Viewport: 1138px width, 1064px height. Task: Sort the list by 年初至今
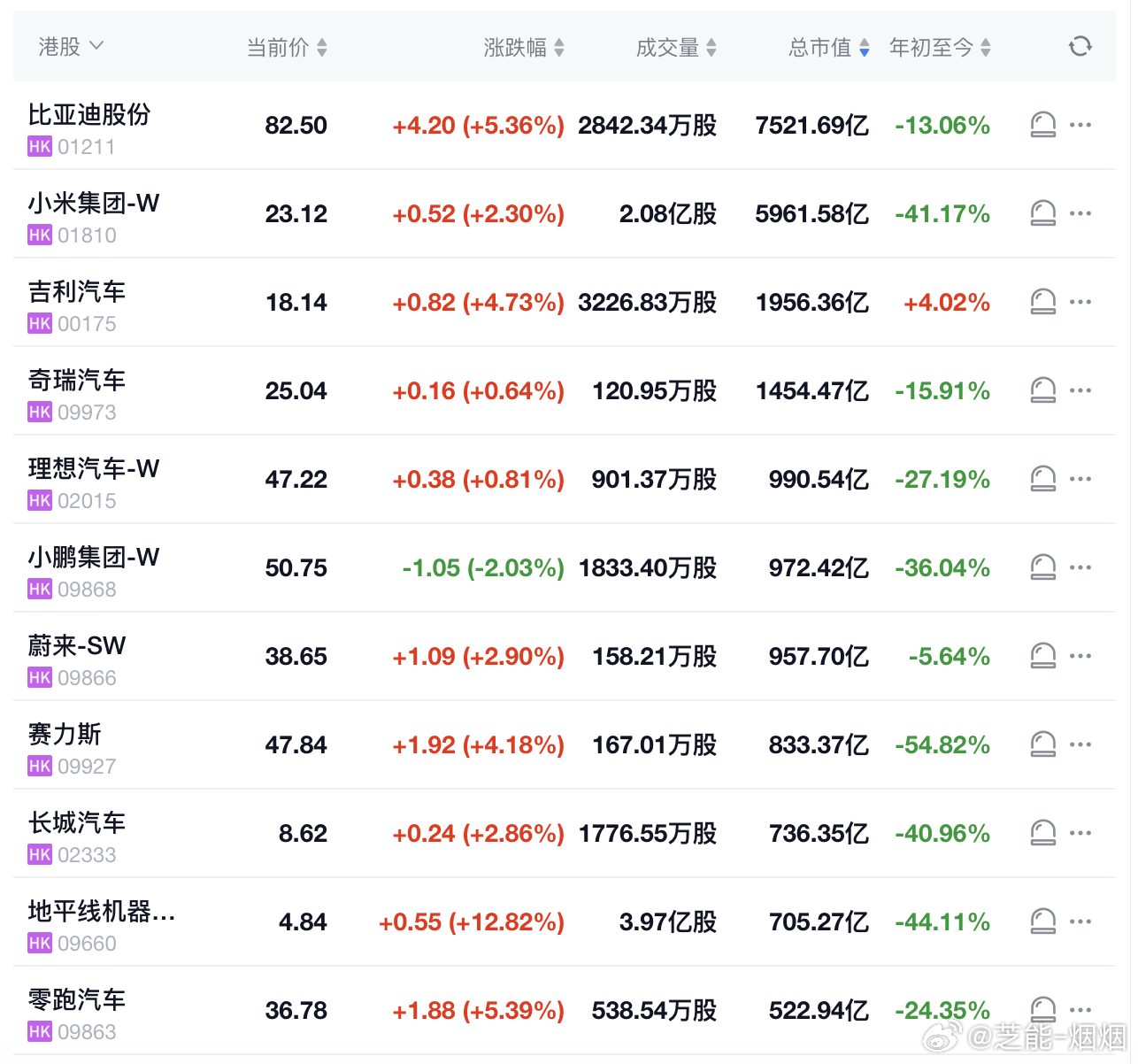940,48
